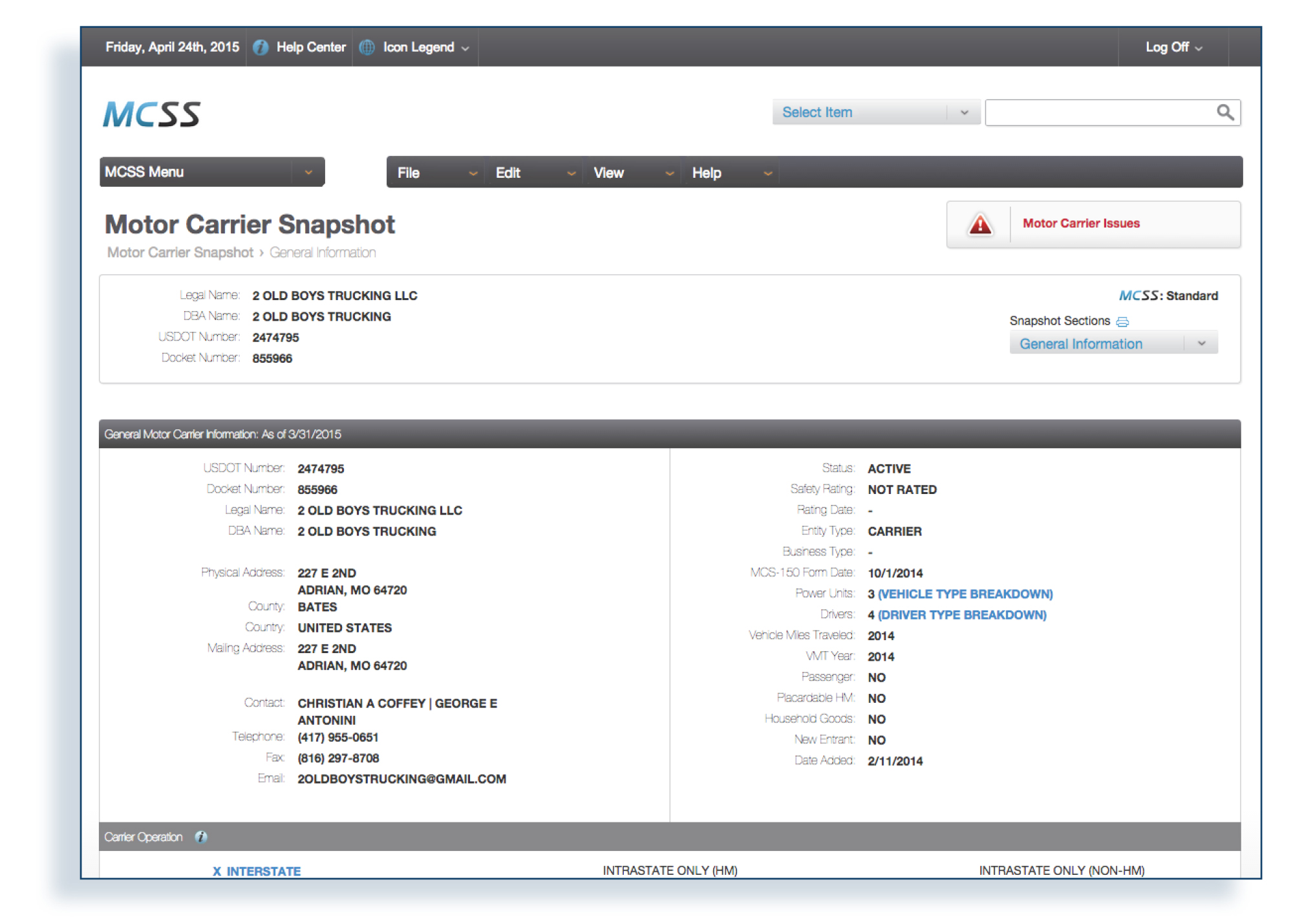Click the search magnifier icon
Image resolution: width=1293 pixels, height=924 pixels.
1224,113
